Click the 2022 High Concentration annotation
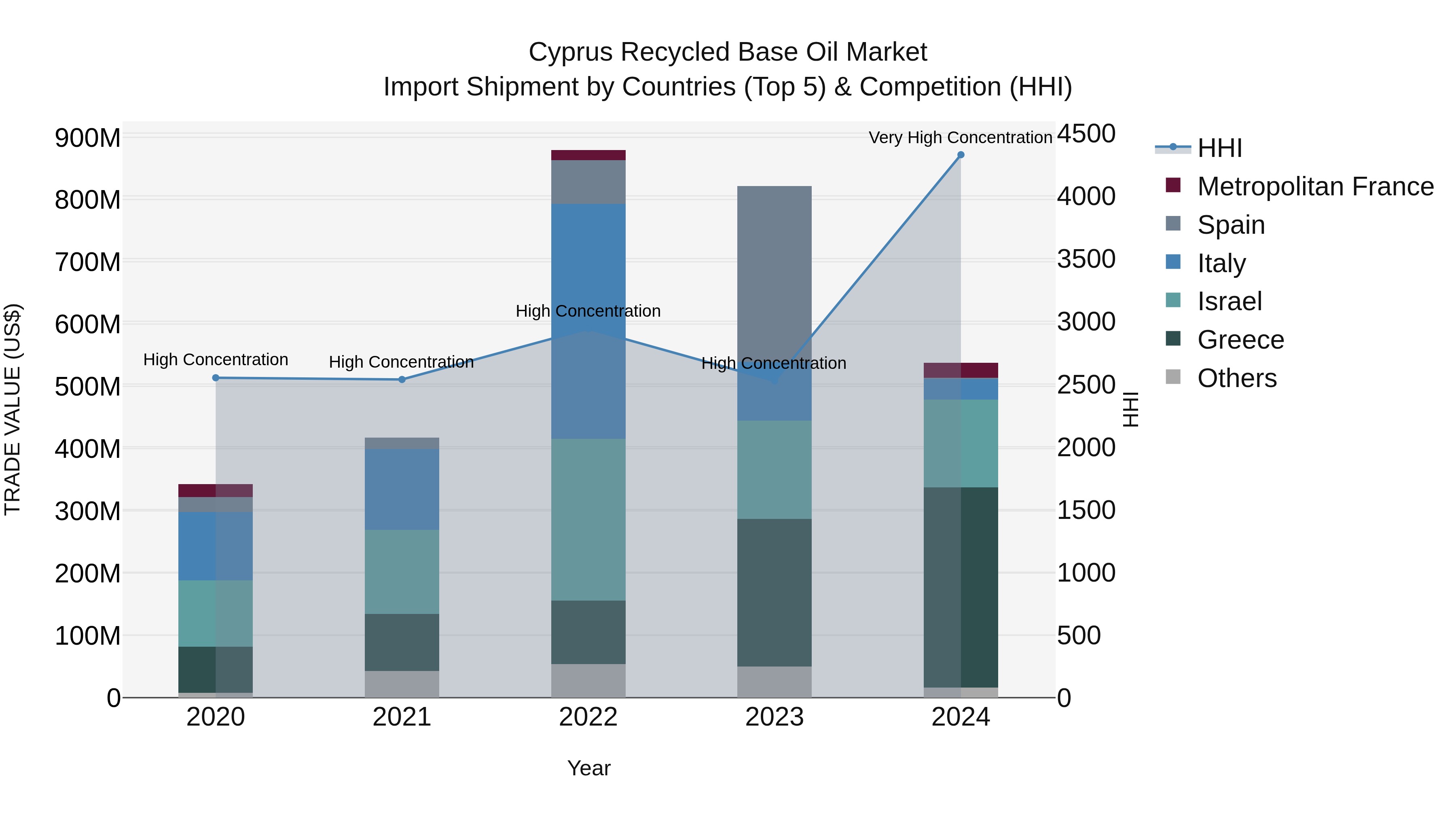 tap(588, 311)
